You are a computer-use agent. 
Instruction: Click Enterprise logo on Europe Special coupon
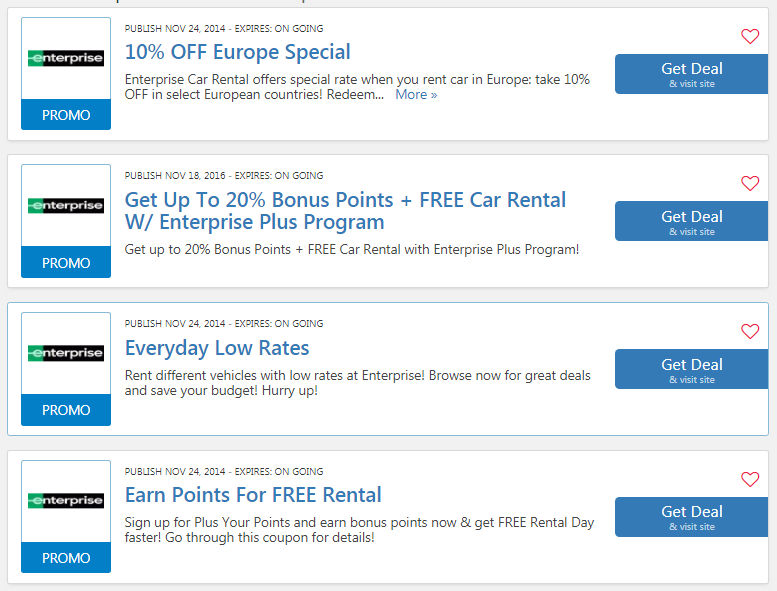tap(66, 58)
